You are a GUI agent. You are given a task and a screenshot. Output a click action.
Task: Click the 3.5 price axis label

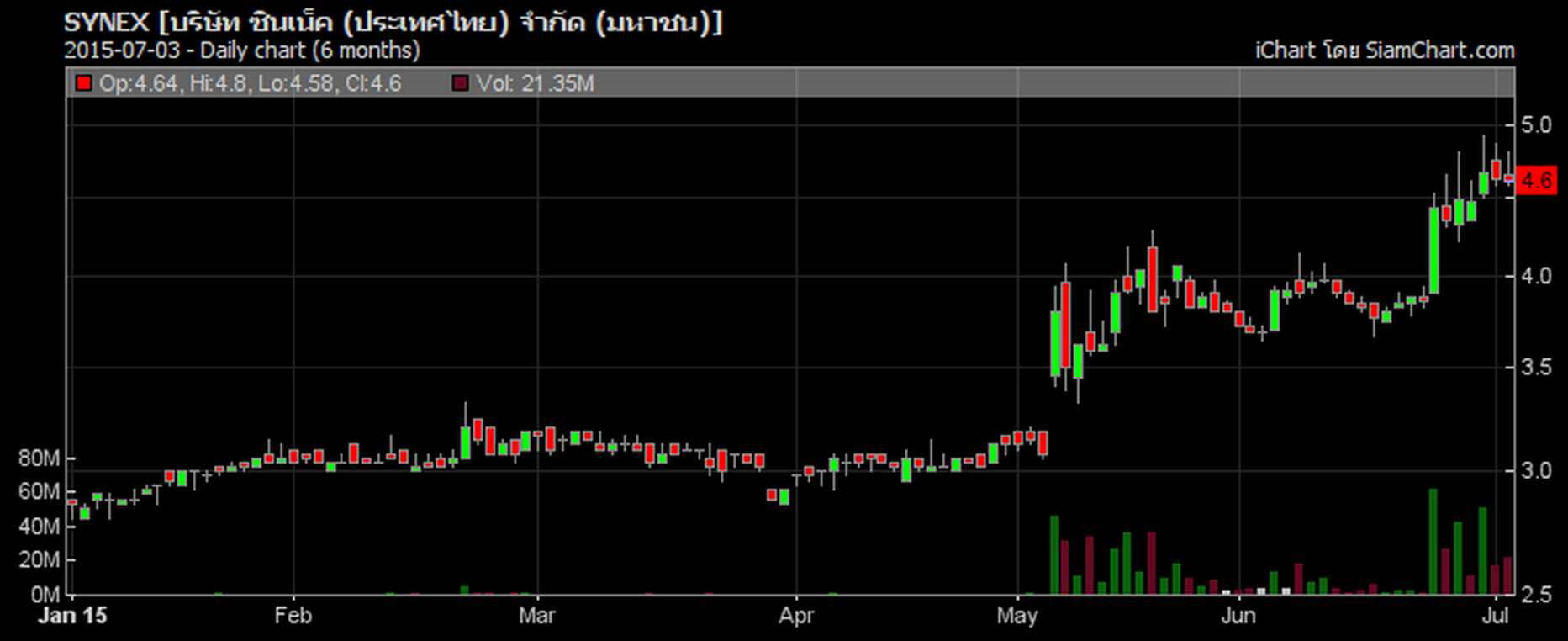click(x=1536, y=368)
